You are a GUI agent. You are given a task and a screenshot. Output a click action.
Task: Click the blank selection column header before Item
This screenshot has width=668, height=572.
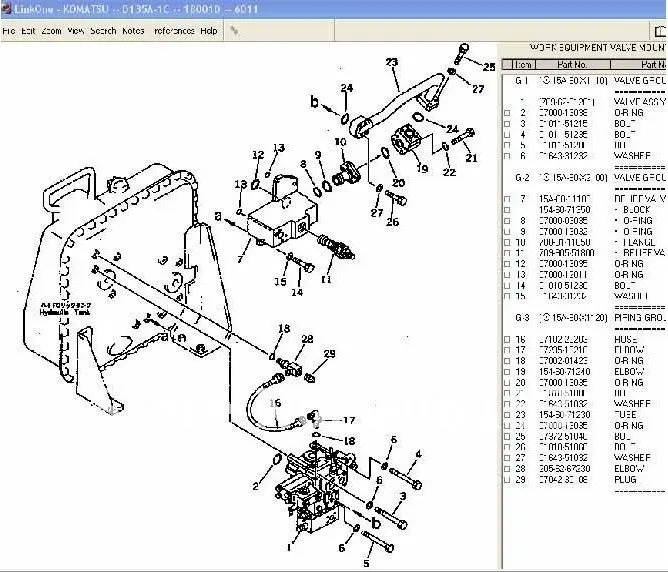point(507,64)
